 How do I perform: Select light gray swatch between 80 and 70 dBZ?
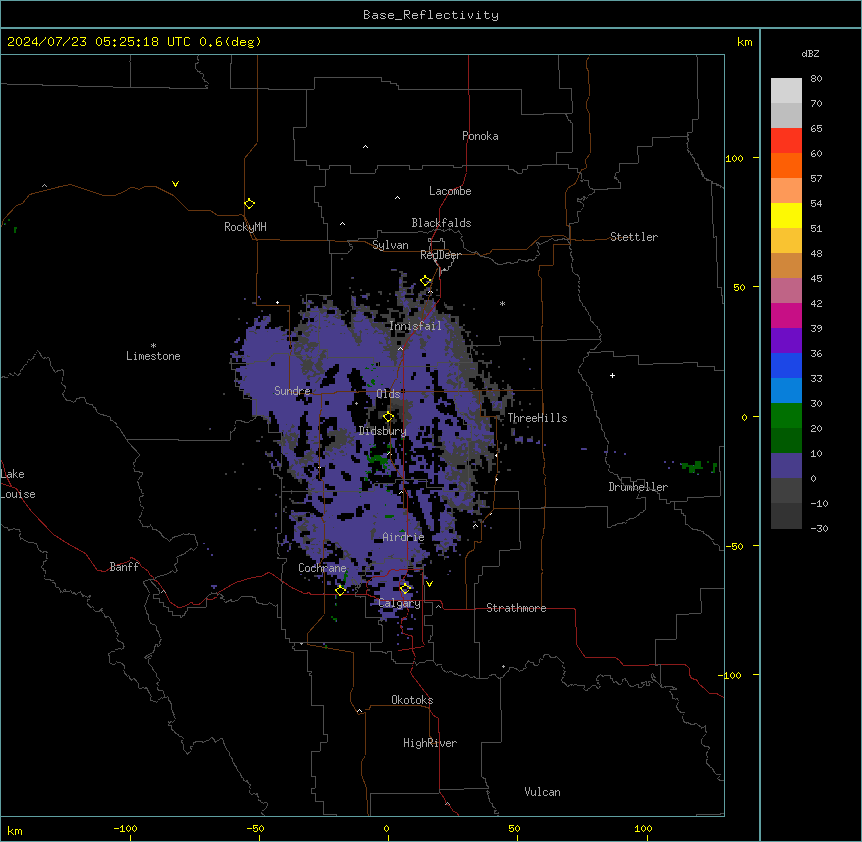[x=786, y=91]
